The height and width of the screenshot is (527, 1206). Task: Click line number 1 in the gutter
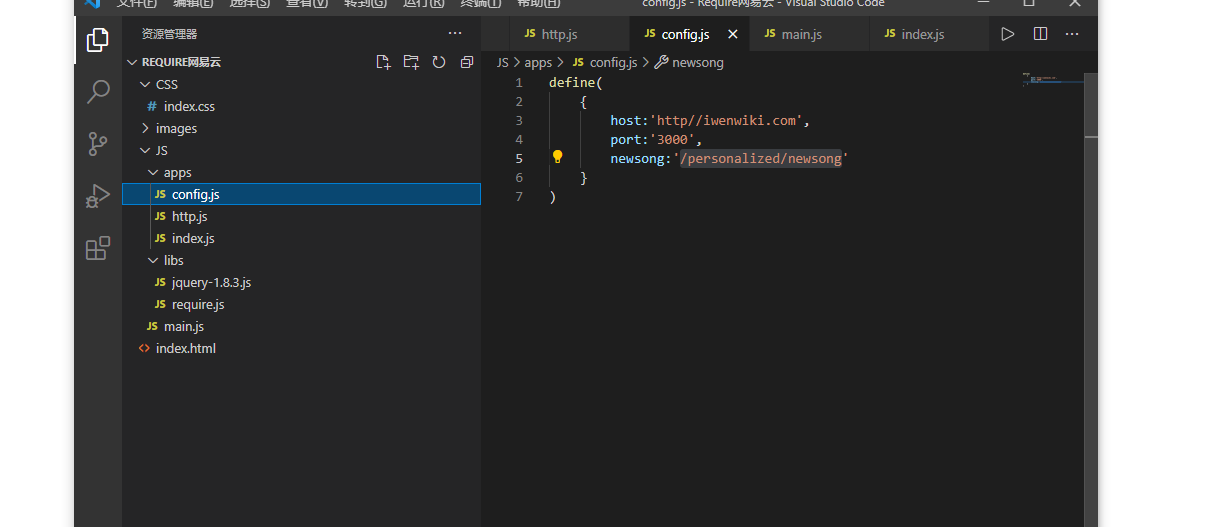pyautogui.click(x=519, y=82)
